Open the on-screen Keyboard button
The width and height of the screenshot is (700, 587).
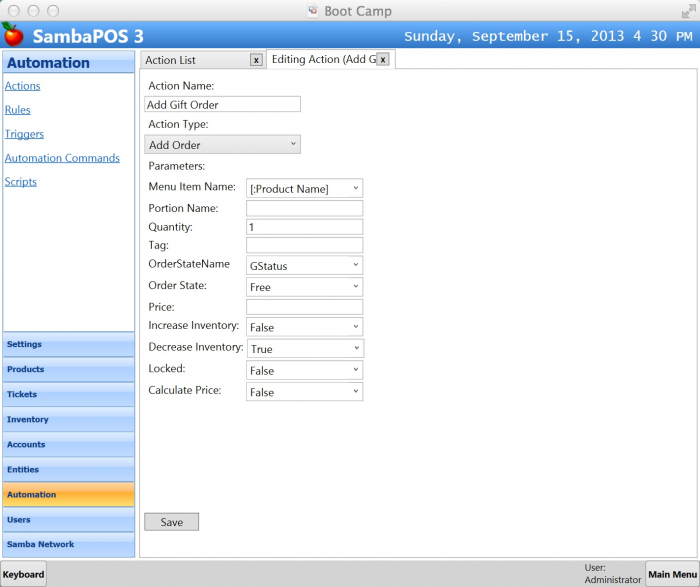tap(23, 574)
